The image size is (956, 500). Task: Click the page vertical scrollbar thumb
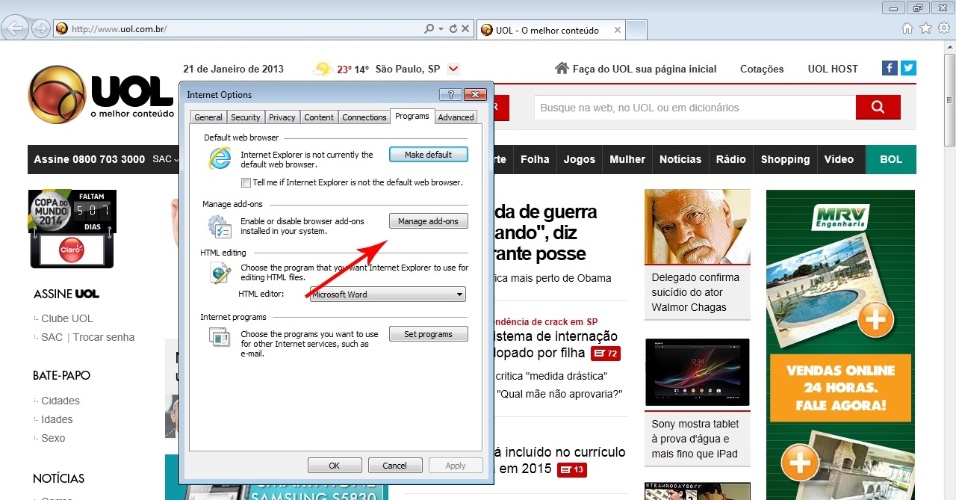point(949,99)
